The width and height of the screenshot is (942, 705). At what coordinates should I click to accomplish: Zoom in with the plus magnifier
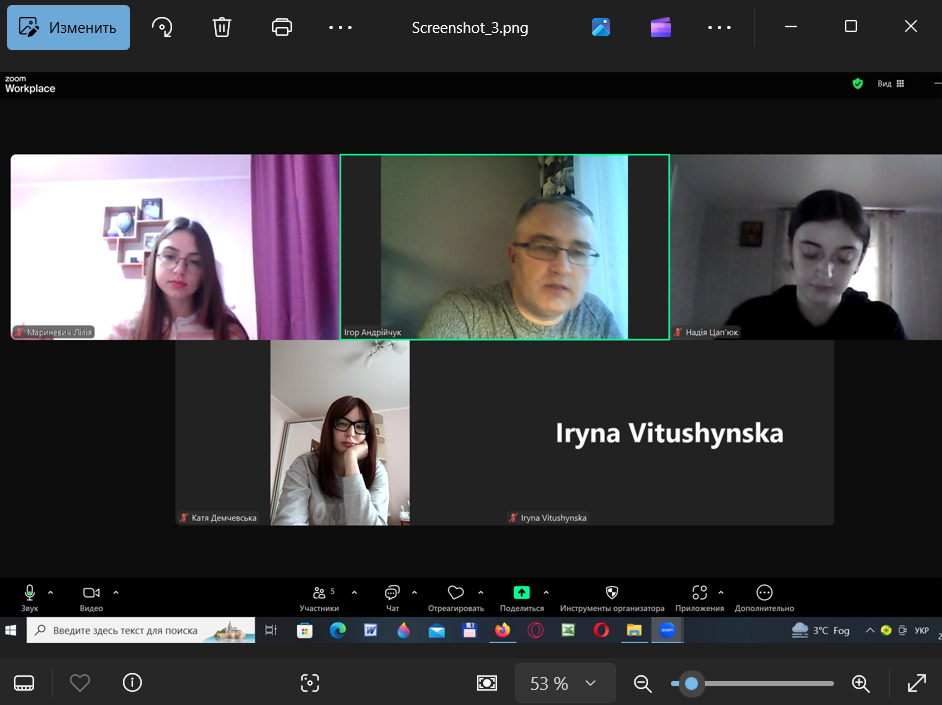(860, 683)
